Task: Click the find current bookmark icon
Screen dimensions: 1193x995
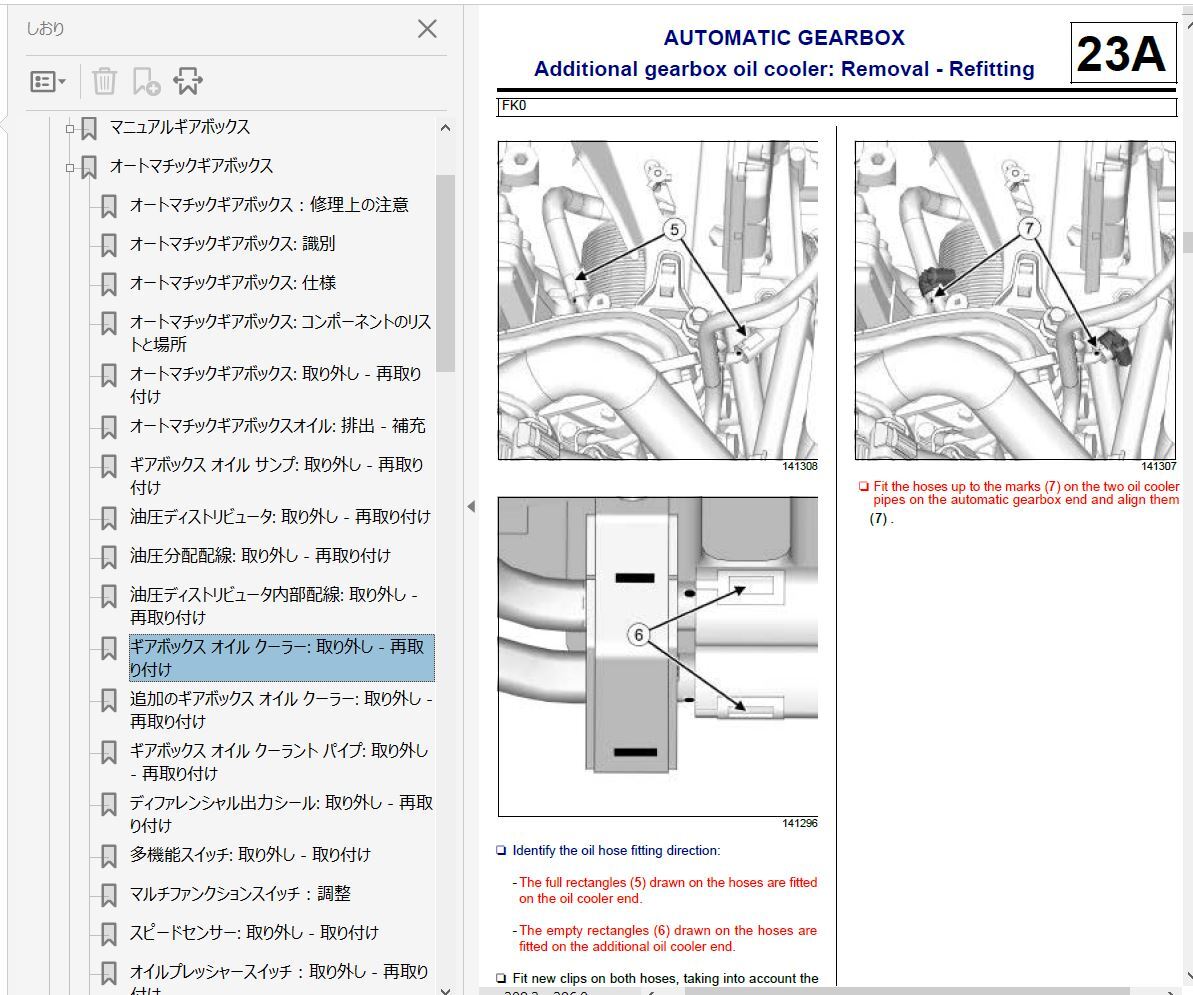Action: click(x=188, y=82)
